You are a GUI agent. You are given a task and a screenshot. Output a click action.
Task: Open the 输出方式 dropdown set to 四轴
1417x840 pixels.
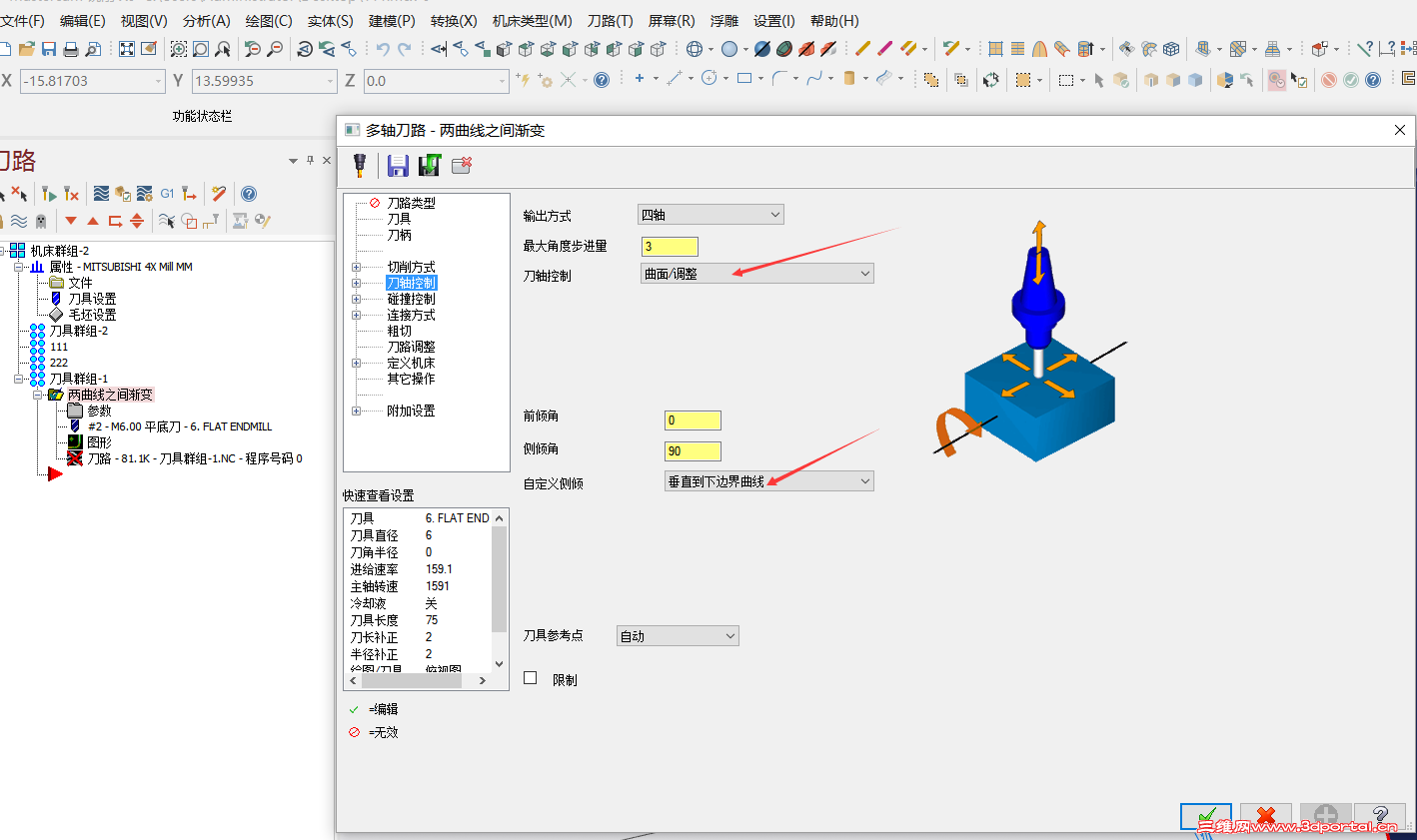click(710, 215)
